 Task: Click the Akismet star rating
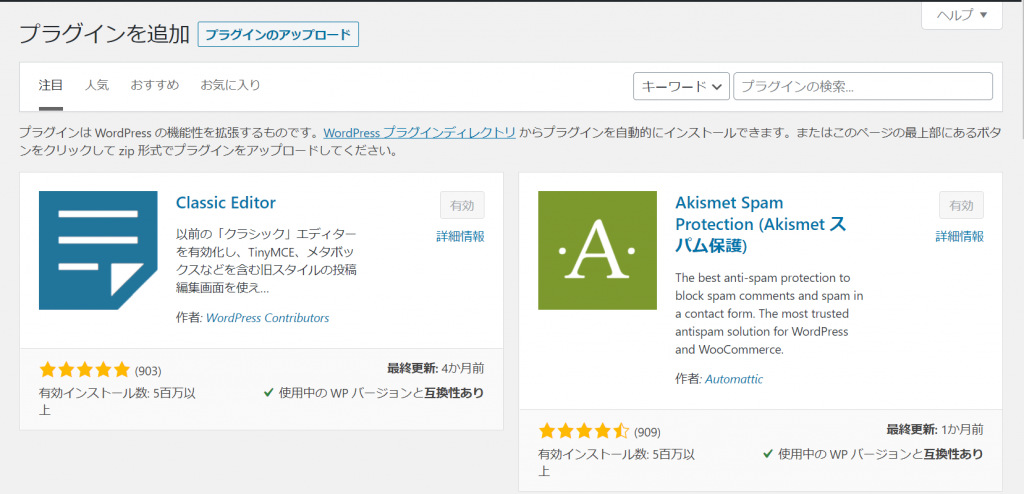584,431
